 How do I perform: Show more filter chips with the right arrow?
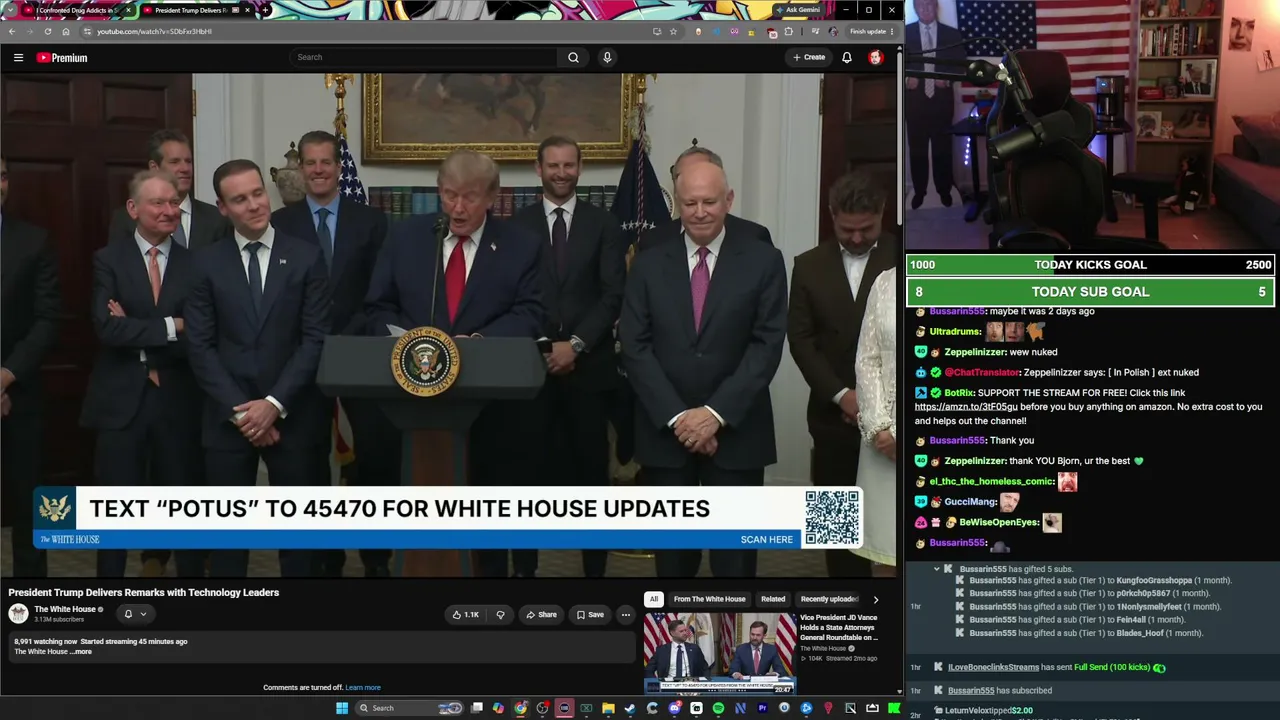[875, 599]
